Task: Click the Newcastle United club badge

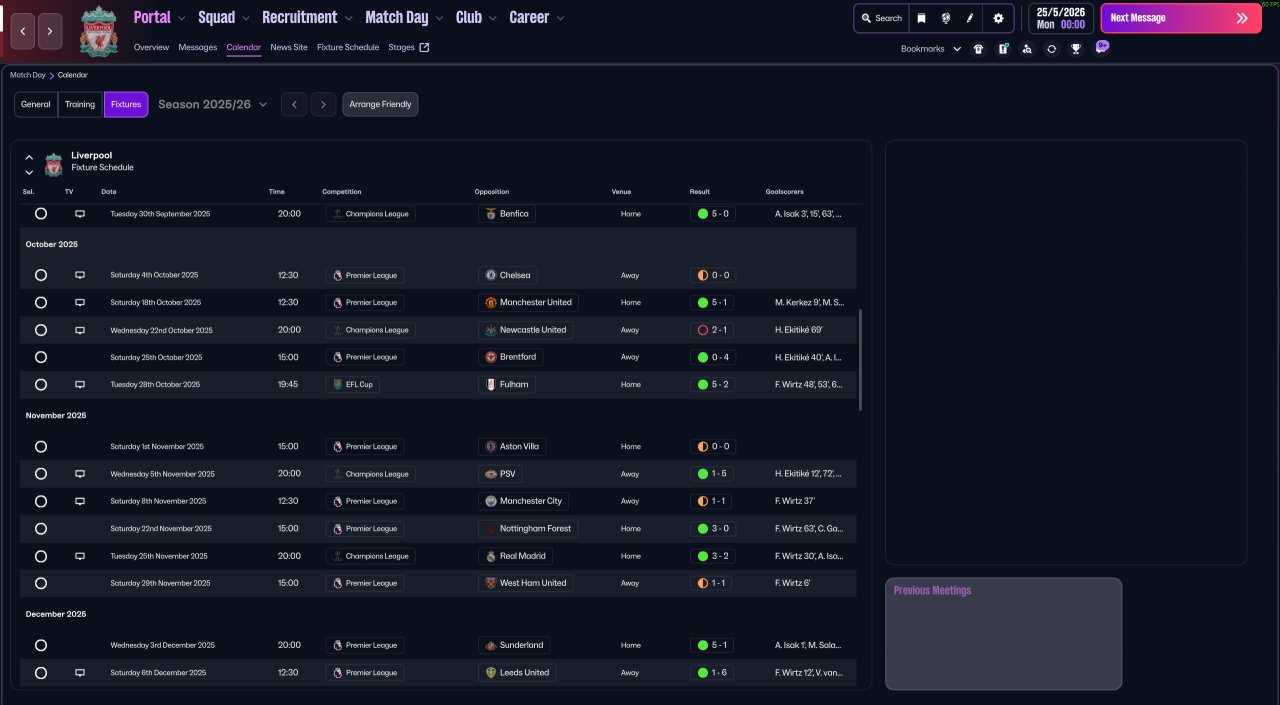Action: [x=490, y=330]
